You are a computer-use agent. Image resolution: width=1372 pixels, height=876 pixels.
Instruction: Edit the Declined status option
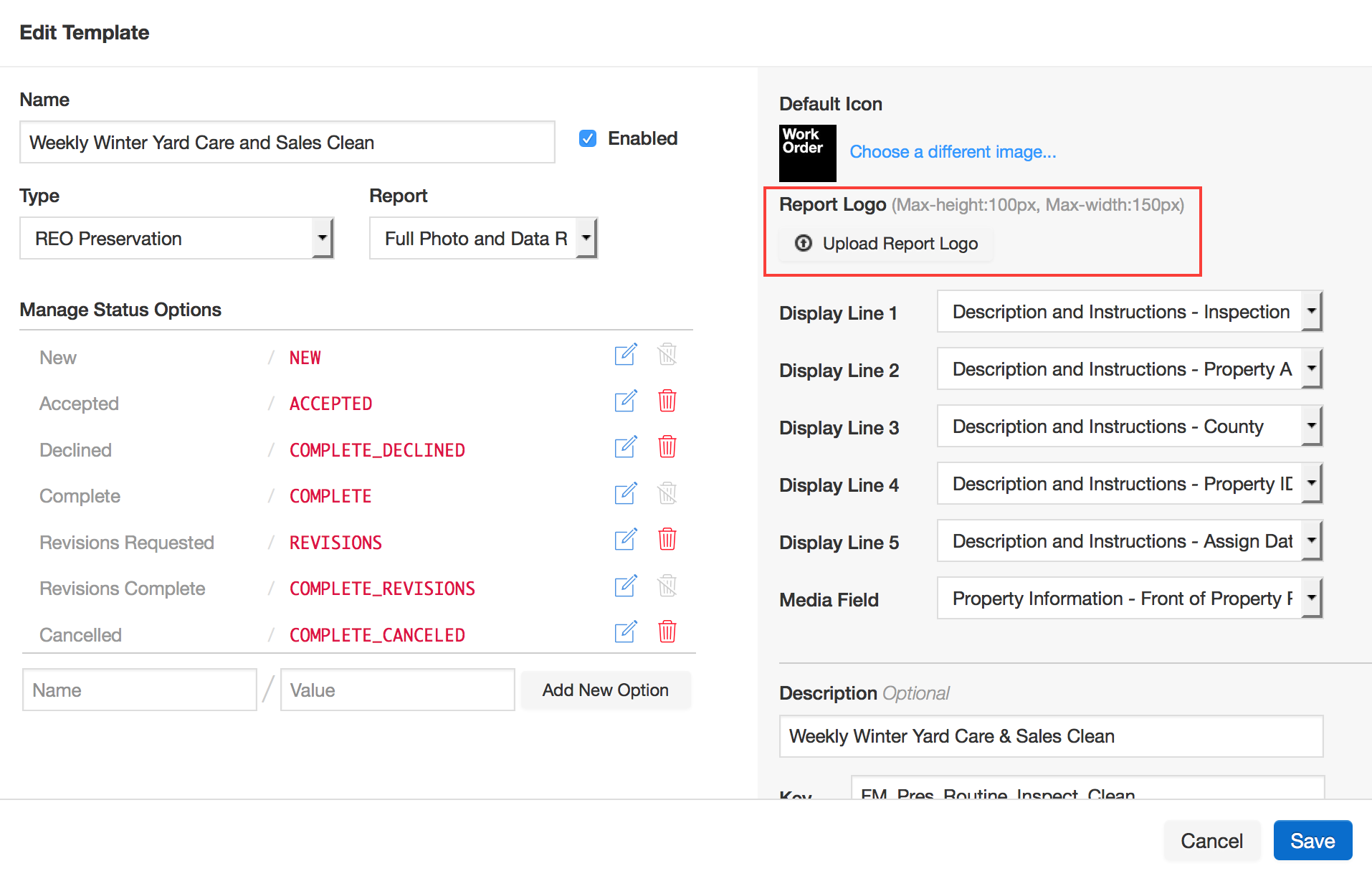click(x=625, y=447)
